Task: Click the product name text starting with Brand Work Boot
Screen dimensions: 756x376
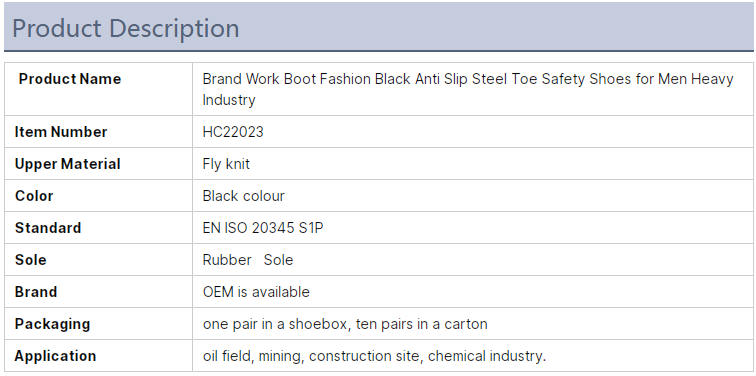Action: [468, 89]
